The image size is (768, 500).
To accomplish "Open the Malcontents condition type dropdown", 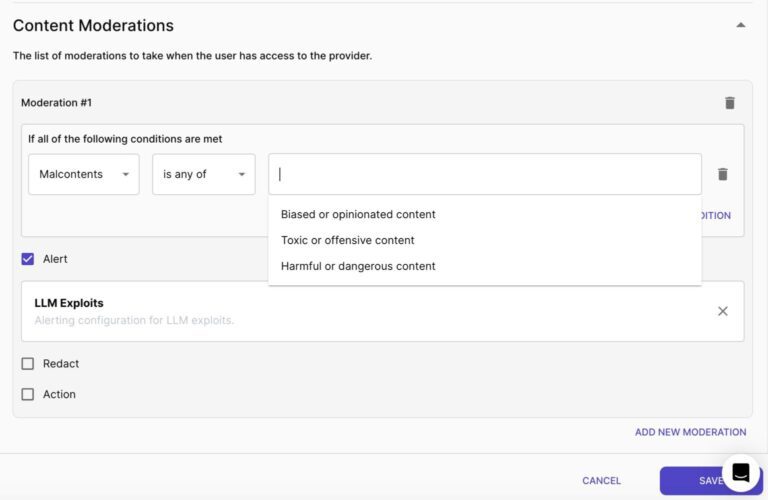I will click(84, 174).
